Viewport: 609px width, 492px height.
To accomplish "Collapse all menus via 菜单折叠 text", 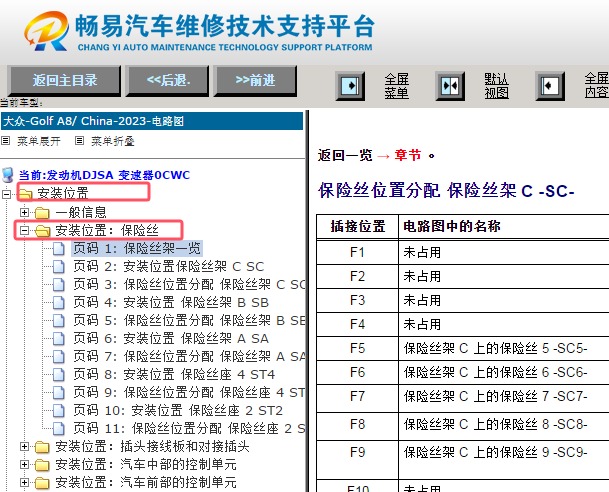I will 113,141.
